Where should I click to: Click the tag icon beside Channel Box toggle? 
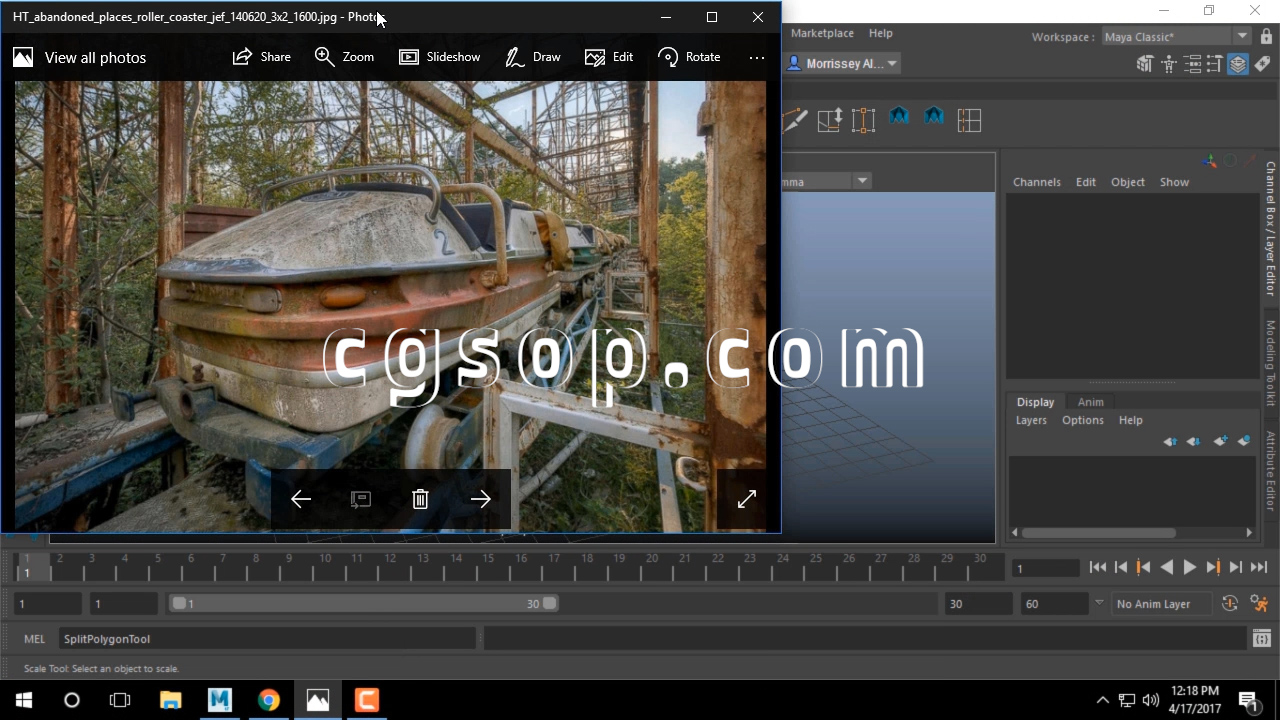click(x=1262, y=64)
